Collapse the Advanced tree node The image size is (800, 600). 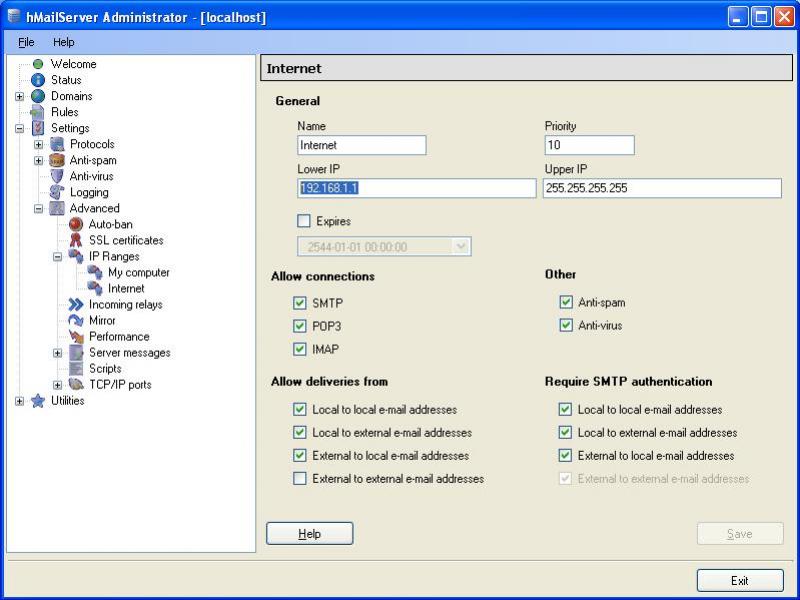39,209
